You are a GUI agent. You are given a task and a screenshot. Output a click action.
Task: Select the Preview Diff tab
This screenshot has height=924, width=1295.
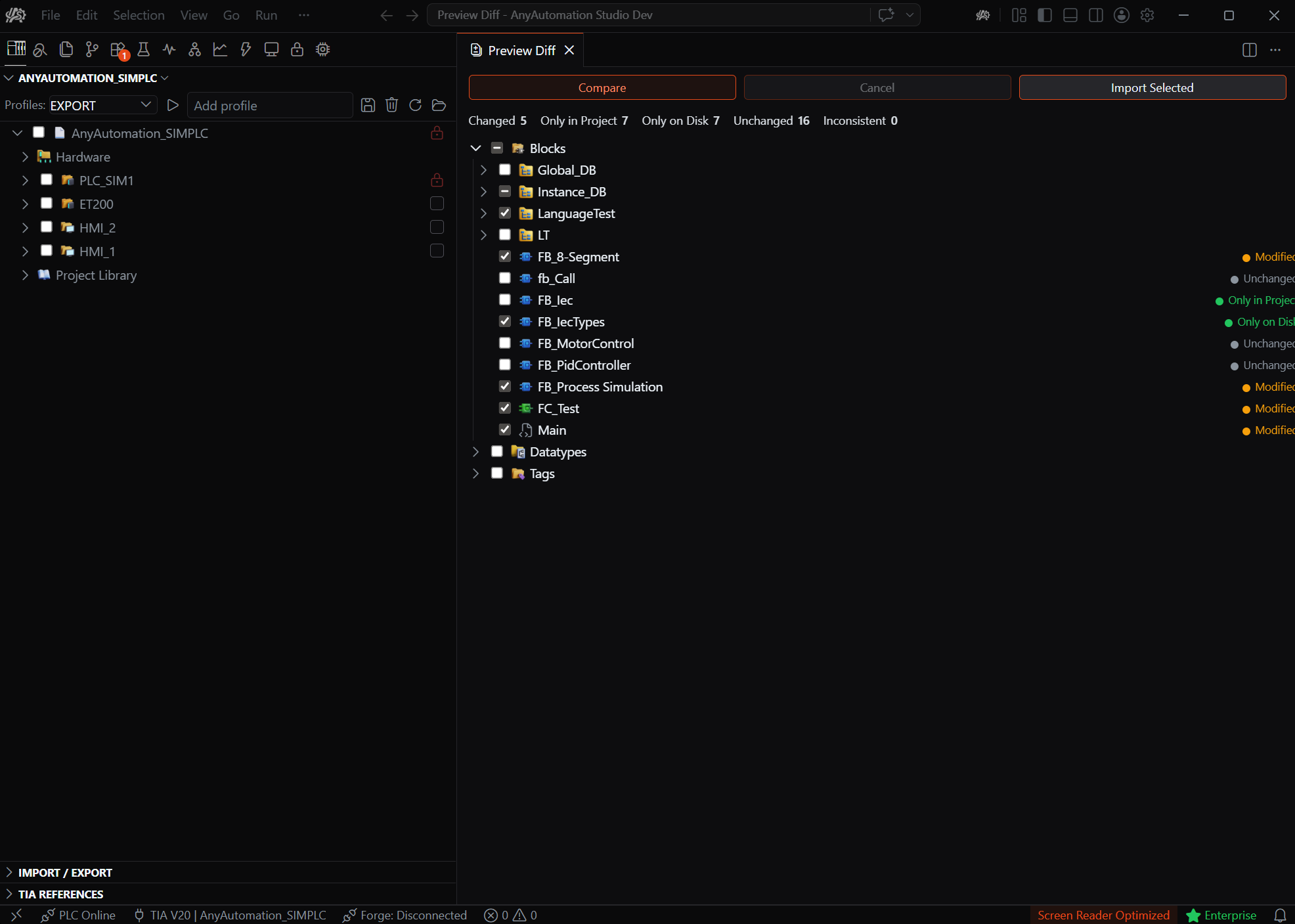[x=521, y=51]
